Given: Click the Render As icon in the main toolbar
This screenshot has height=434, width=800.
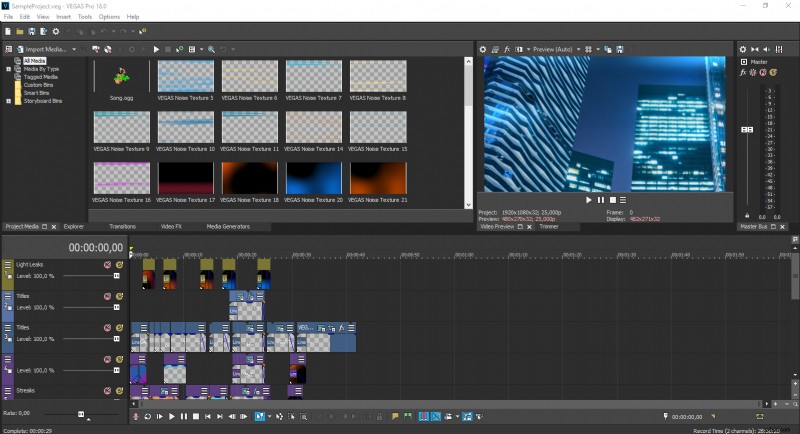Looking at the screenshot, I should pyautogui.click(x=43, y=32).
